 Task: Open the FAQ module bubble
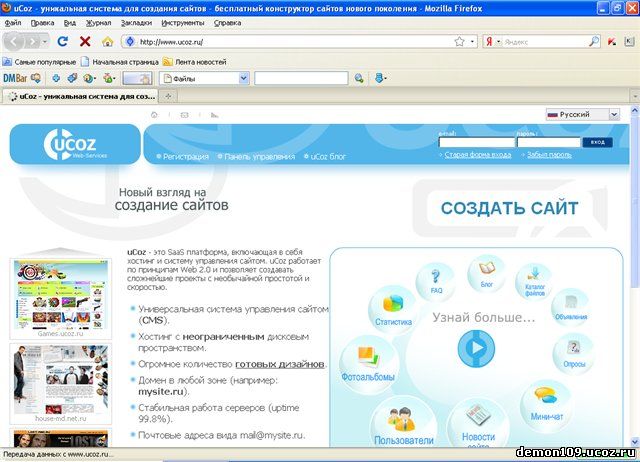436,282
